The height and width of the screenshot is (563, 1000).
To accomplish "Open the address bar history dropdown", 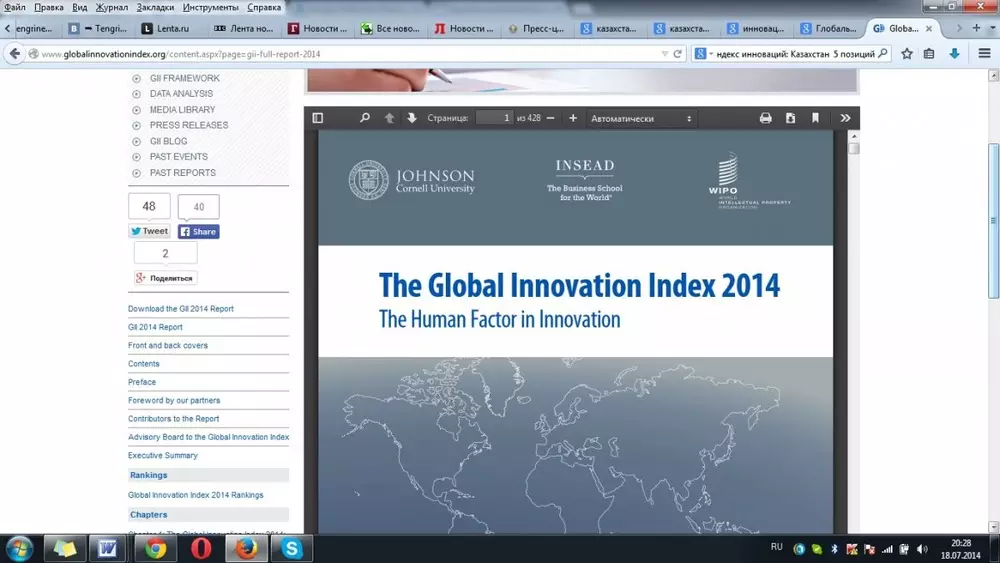I will pos(665,54).
